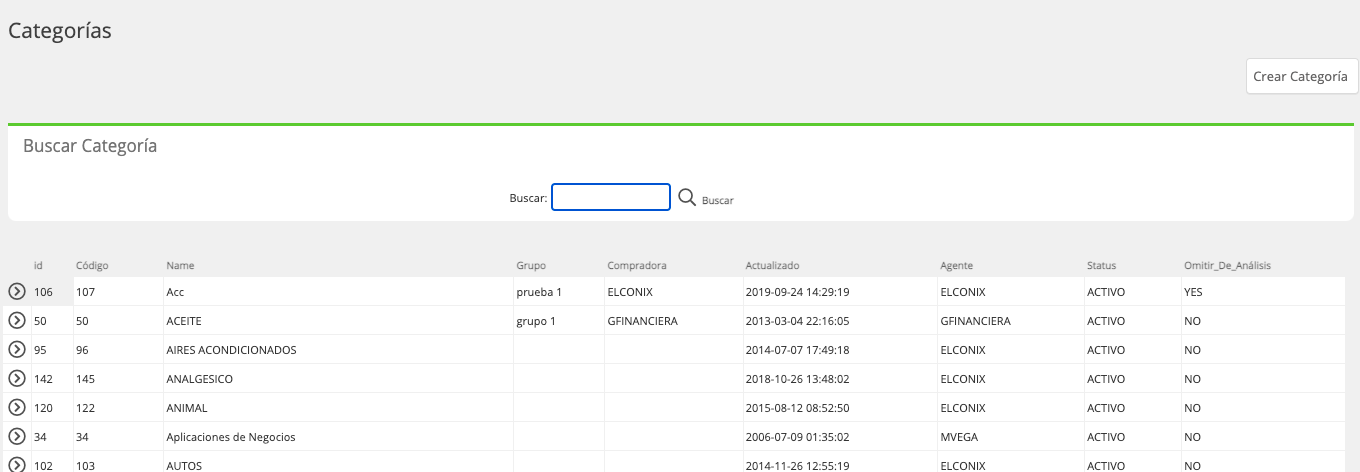Select the ANIMAL name cell
The height and width of the screenshot is (472, 1360).
(x=339, y=408)
